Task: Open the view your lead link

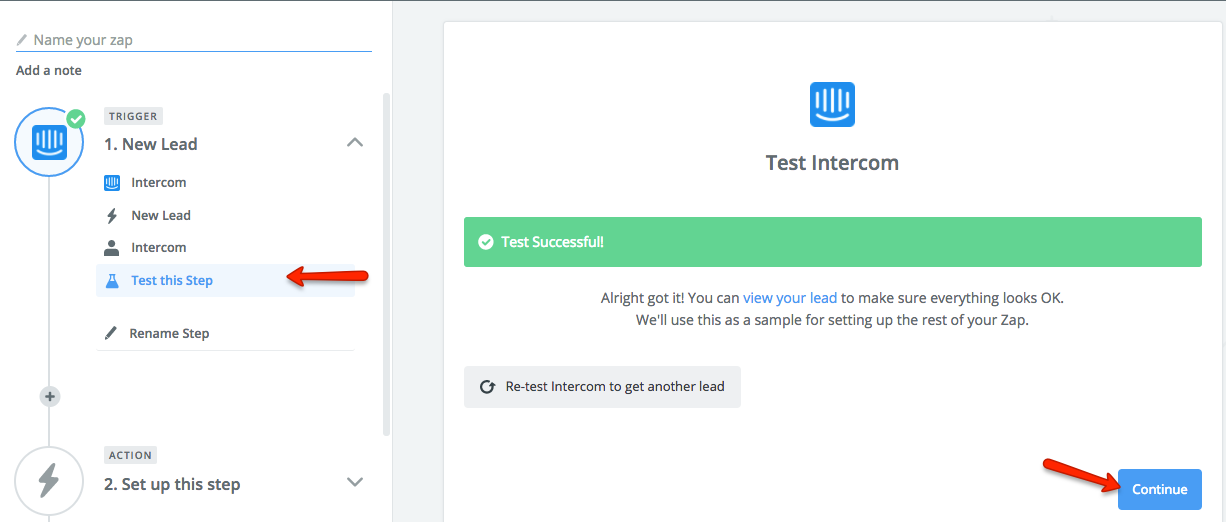Action: [790, 298]
